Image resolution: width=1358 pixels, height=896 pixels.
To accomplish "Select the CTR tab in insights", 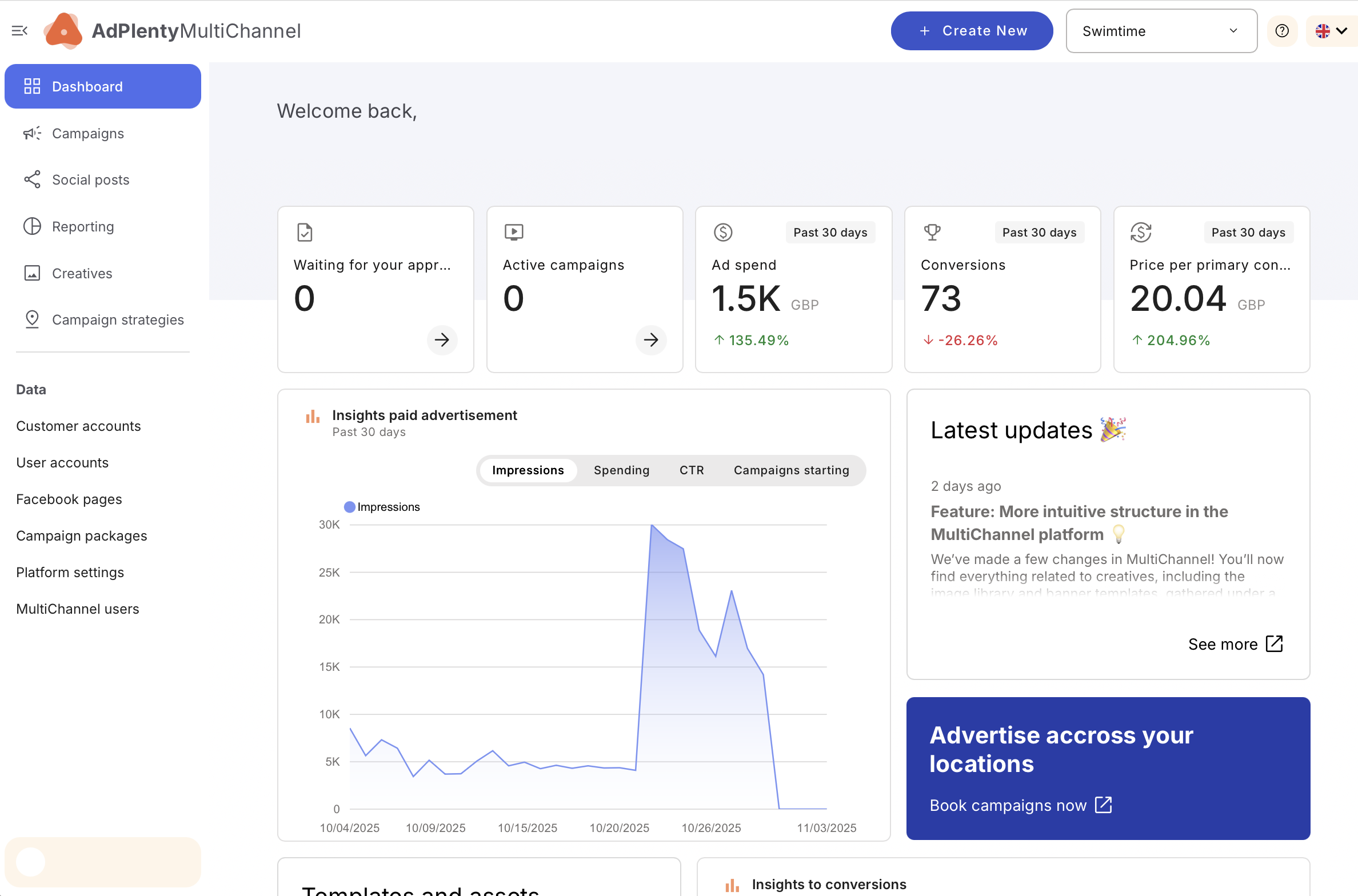I will 692,470.
